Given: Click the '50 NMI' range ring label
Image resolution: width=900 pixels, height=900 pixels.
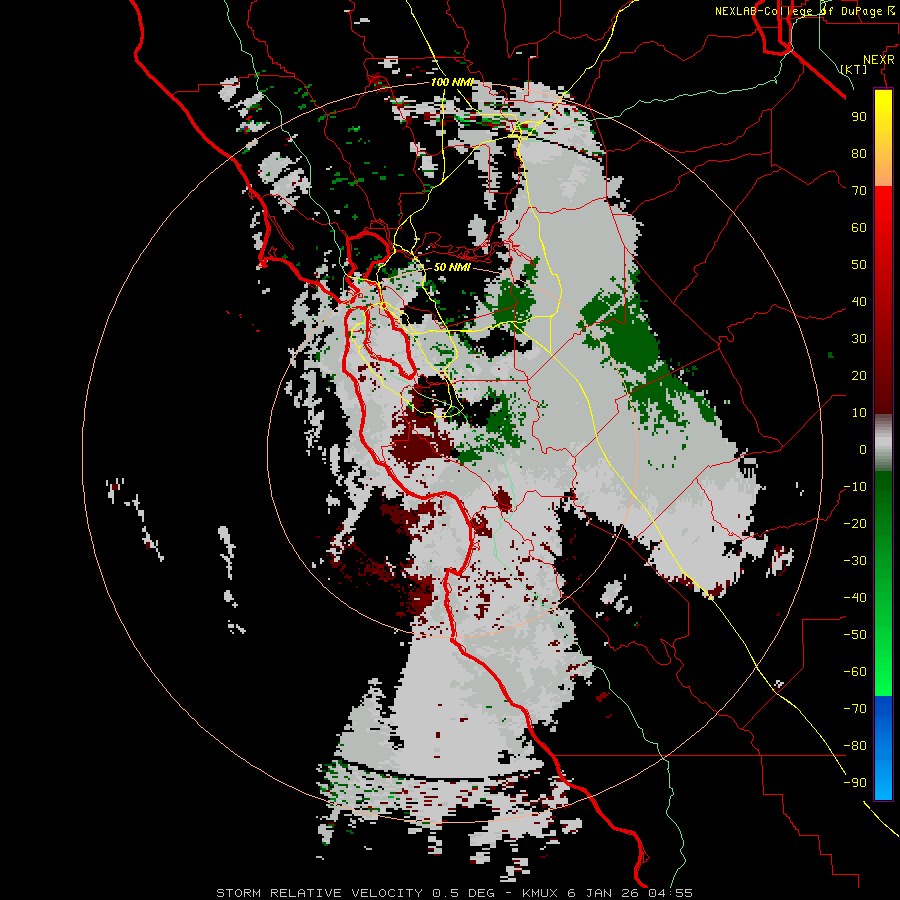Looking at the screenshot, I should tap(452, 267).
